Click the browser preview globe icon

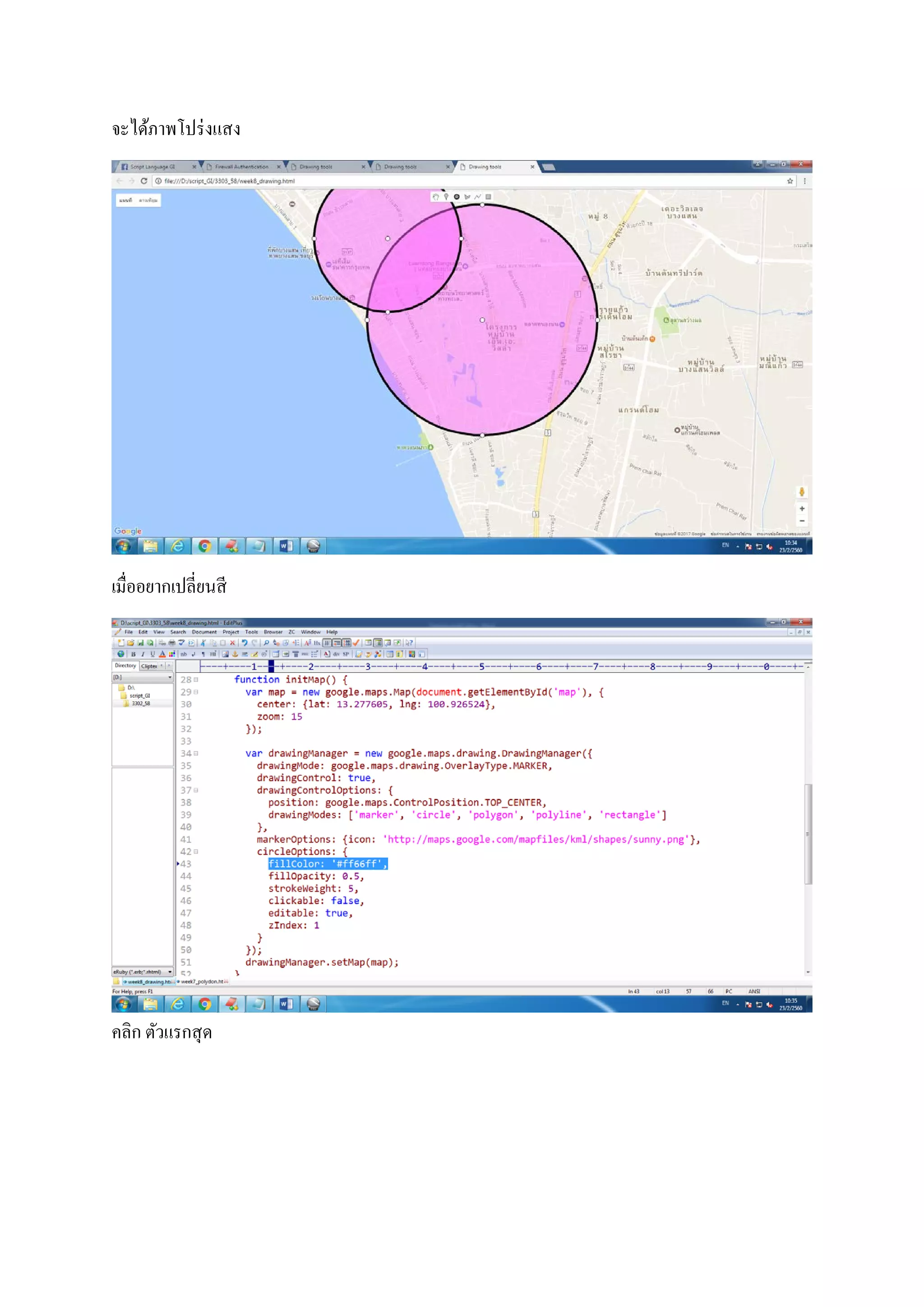pos(120,654)
